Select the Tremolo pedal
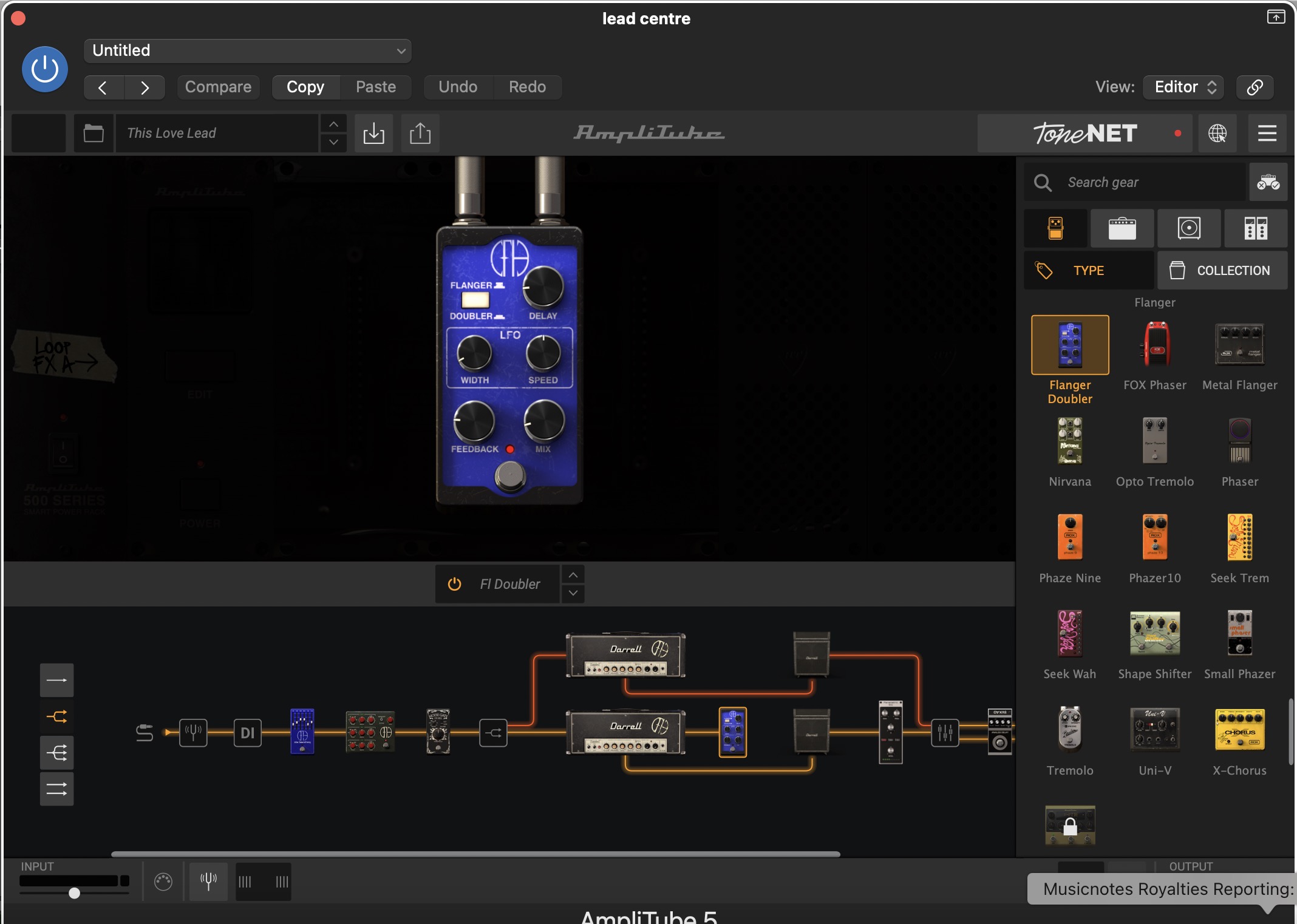1297x924 pixels. (1070, 729)
